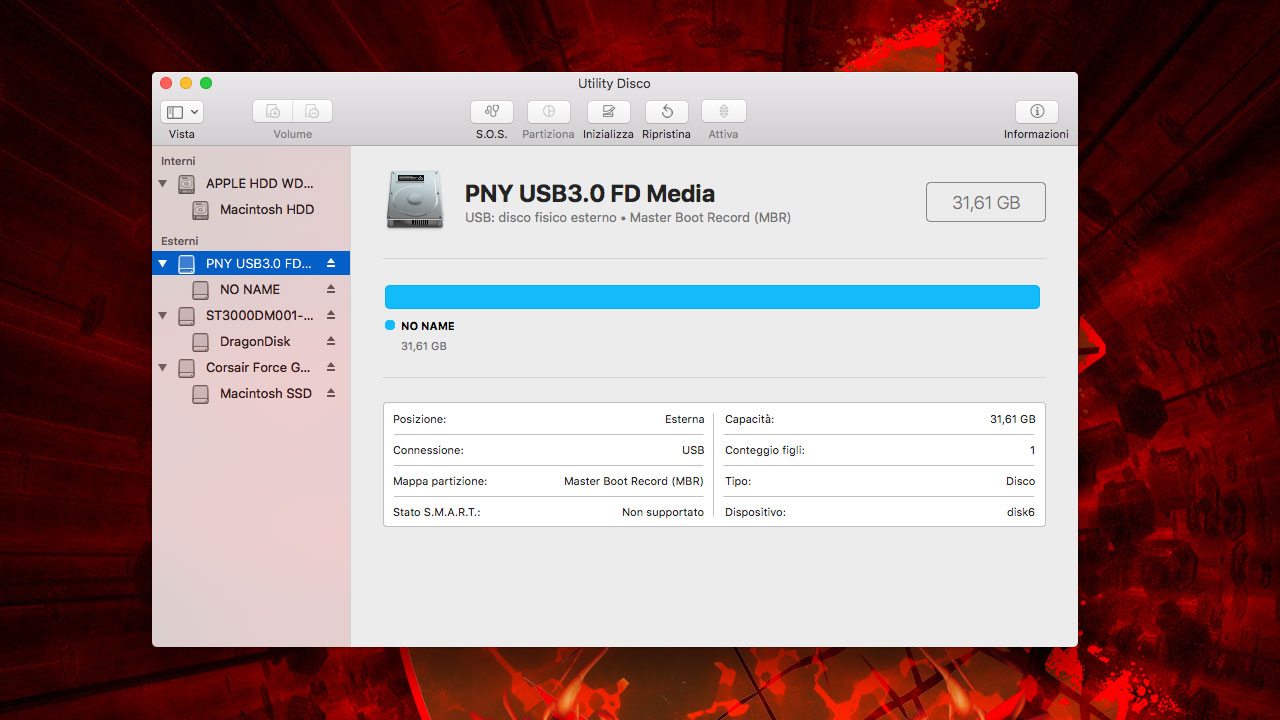Select Macintosh HDD in sidebar
This screenshot has width=1280, height=720.
pos(266,210)
